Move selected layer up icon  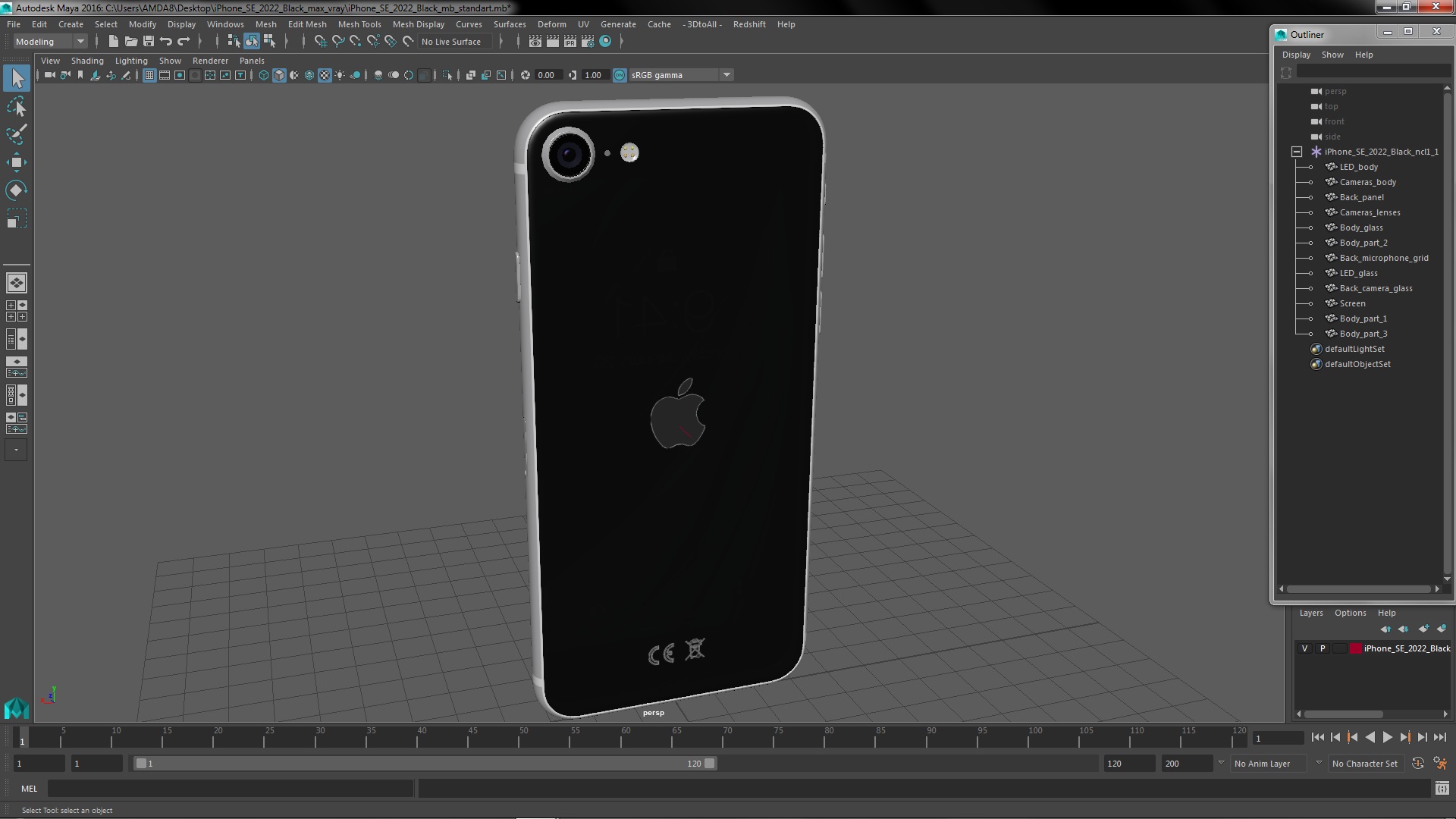point(1385,629)
